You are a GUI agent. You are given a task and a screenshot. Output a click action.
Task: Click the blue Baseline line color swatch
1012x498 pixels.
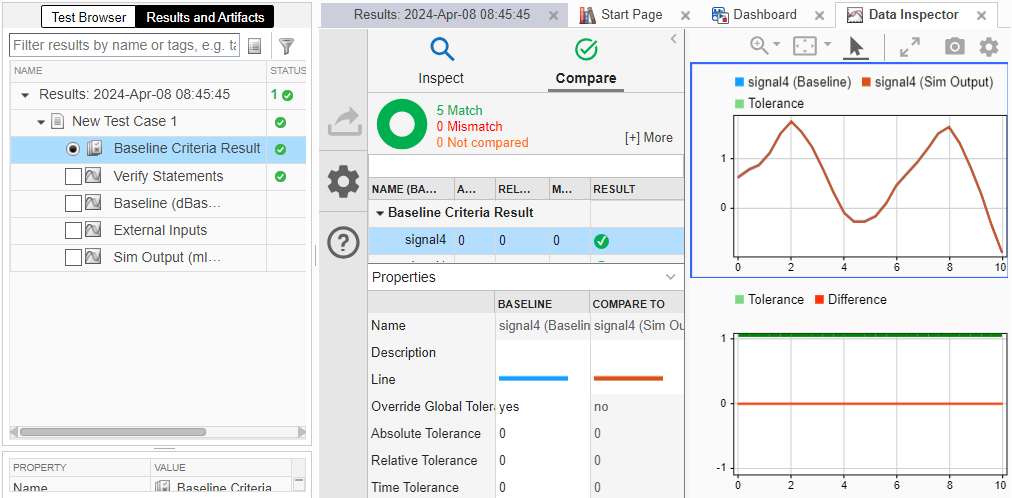tap(533, 379)
